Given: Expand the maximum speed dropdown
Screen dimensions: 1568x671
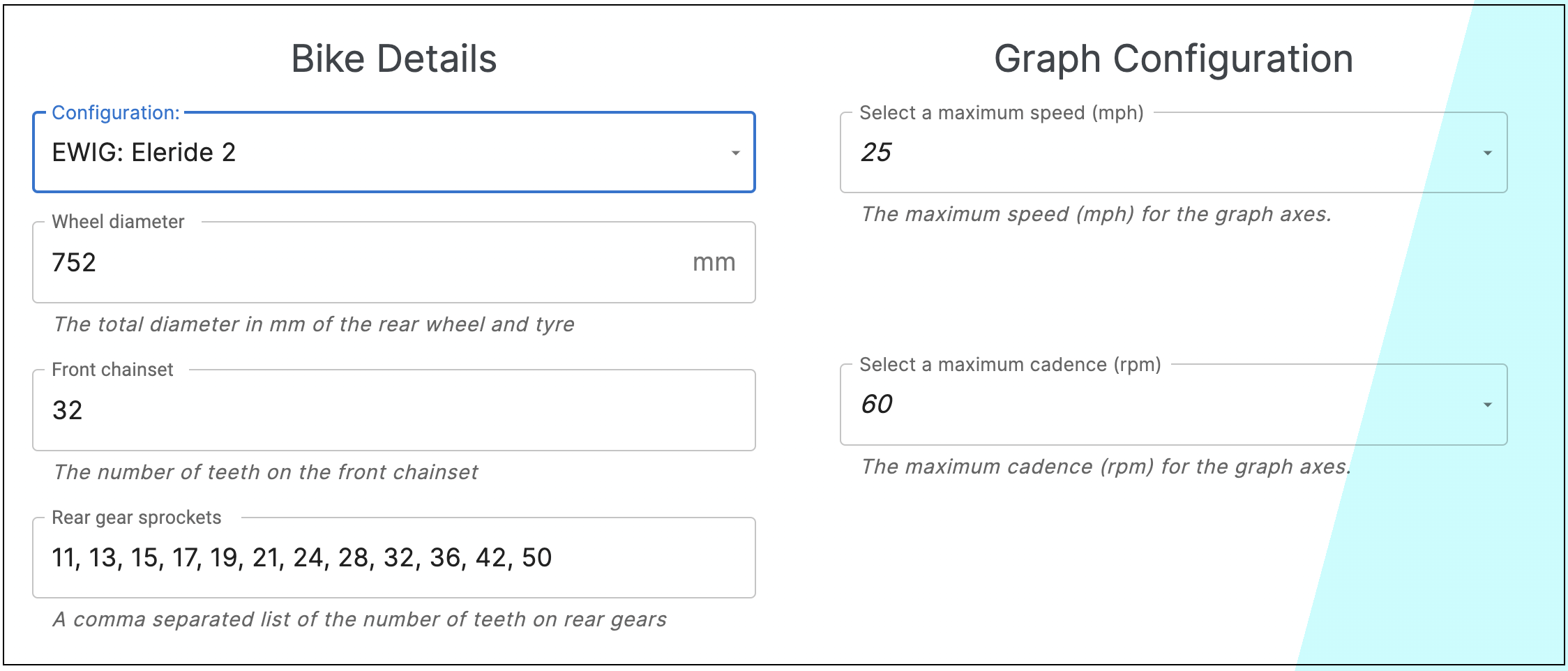Looking at the screenshot, I should [1172, 152].
